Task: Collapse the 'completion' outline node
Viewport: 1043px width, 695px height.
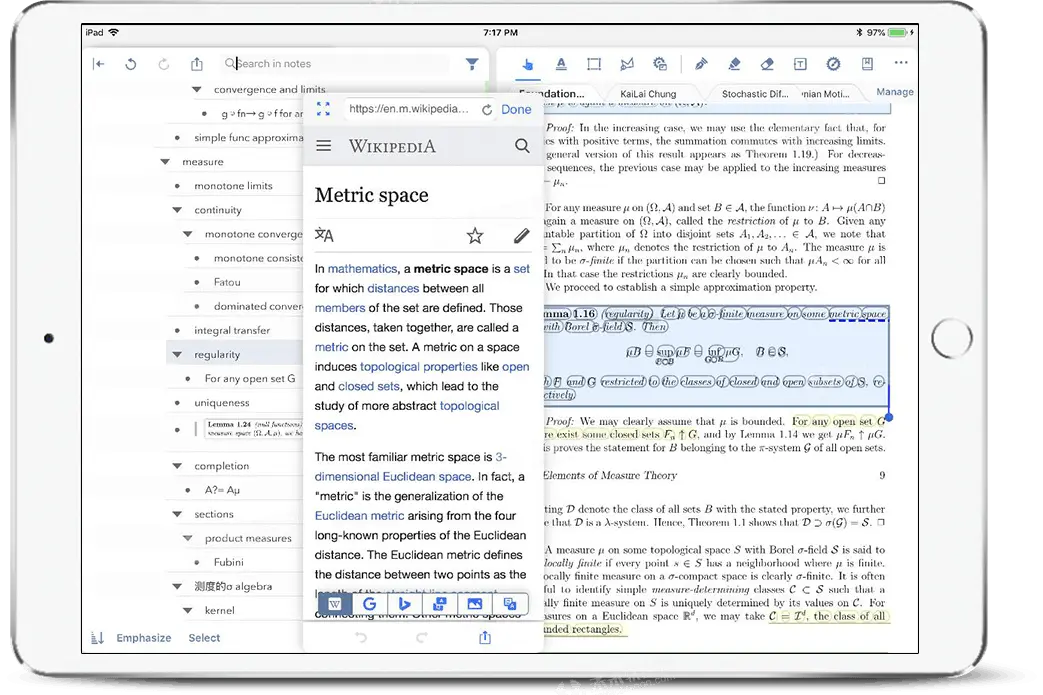Action: point(177,466)
